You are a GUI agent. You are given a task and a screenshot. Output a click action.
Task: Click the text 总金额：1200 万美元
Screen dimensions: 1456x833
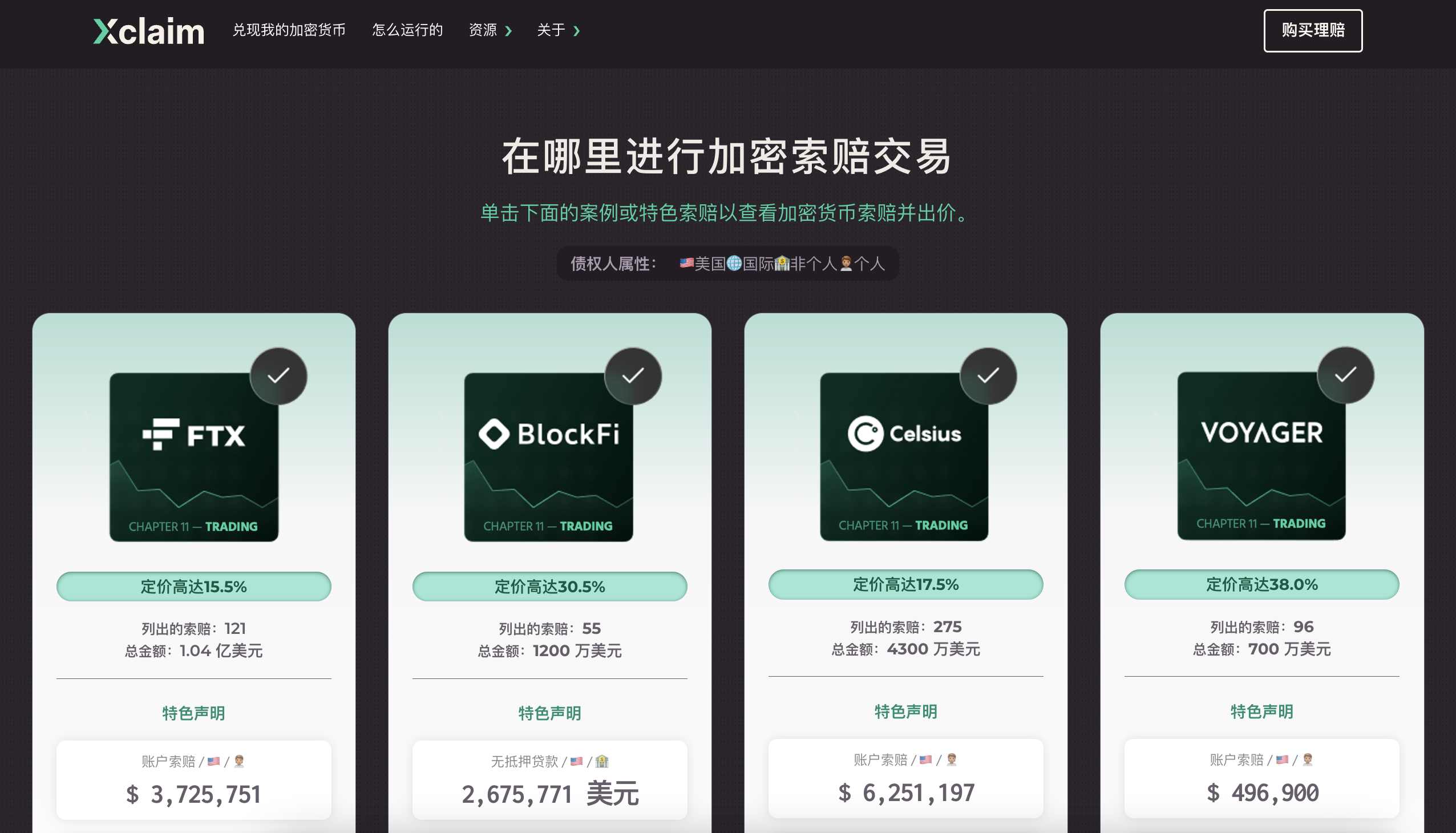pos(550,651)
